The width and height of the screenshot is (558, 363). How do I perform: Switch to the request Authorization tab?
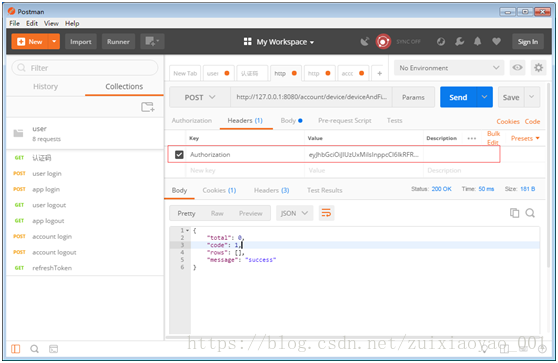(x=191, y=121)
